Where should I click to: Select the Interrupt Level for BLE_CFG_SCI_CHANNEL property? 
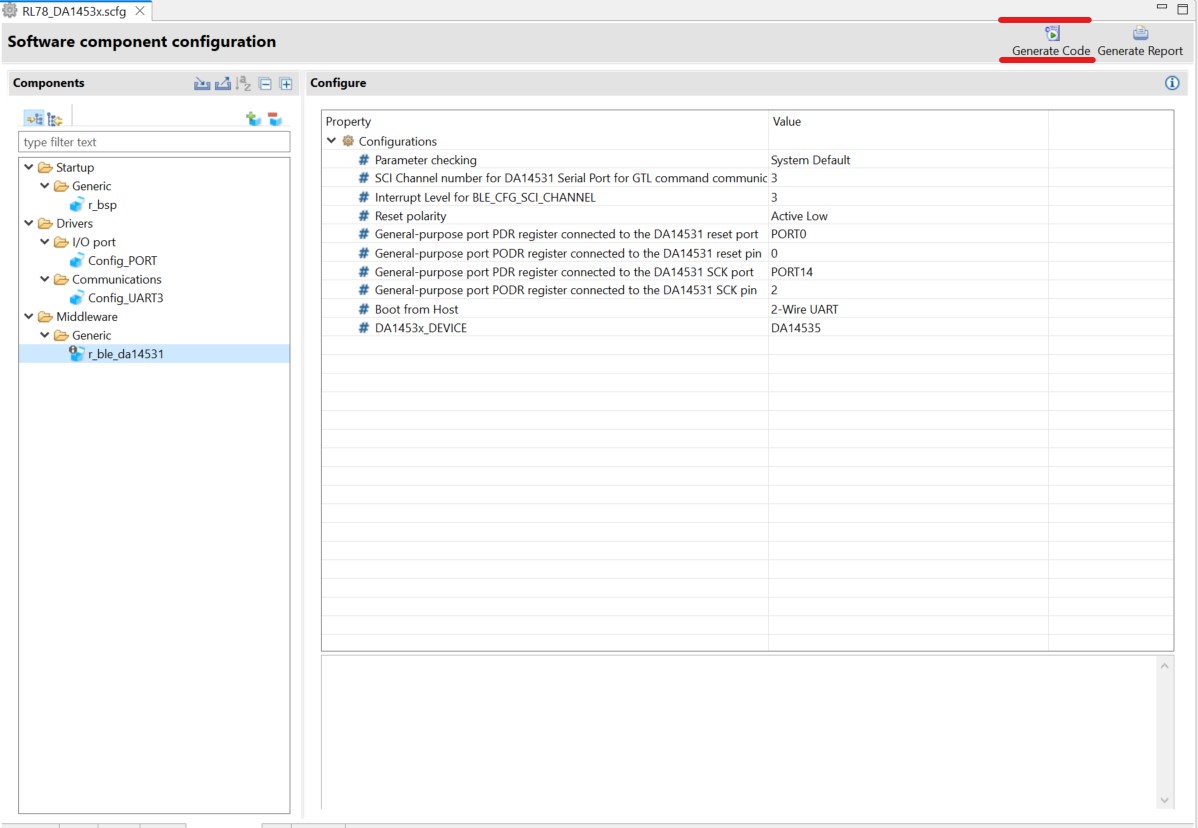[485, 197]
